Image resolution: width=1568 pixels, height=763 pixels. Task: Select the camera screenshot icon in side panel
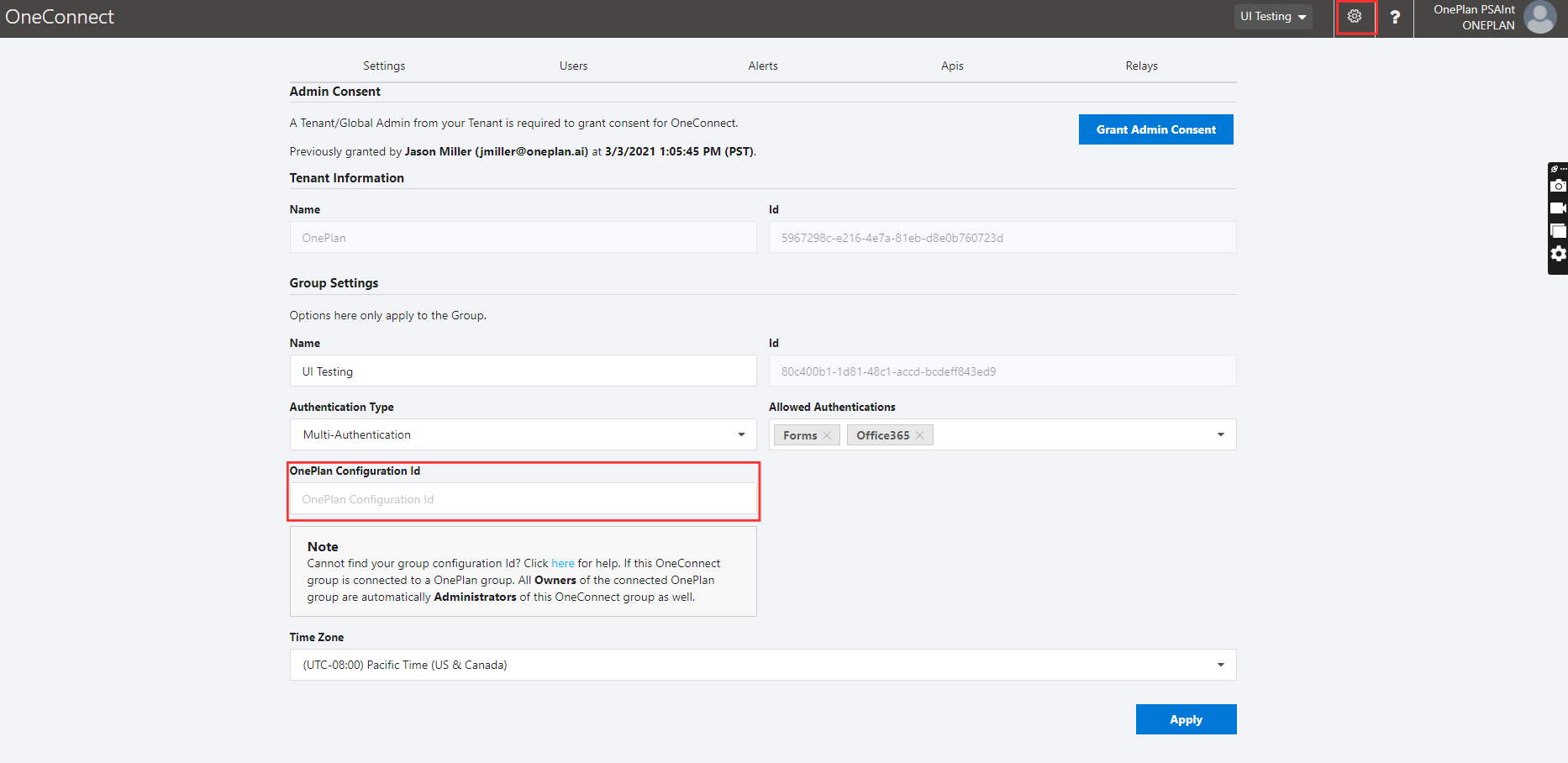coord(1559,186)
